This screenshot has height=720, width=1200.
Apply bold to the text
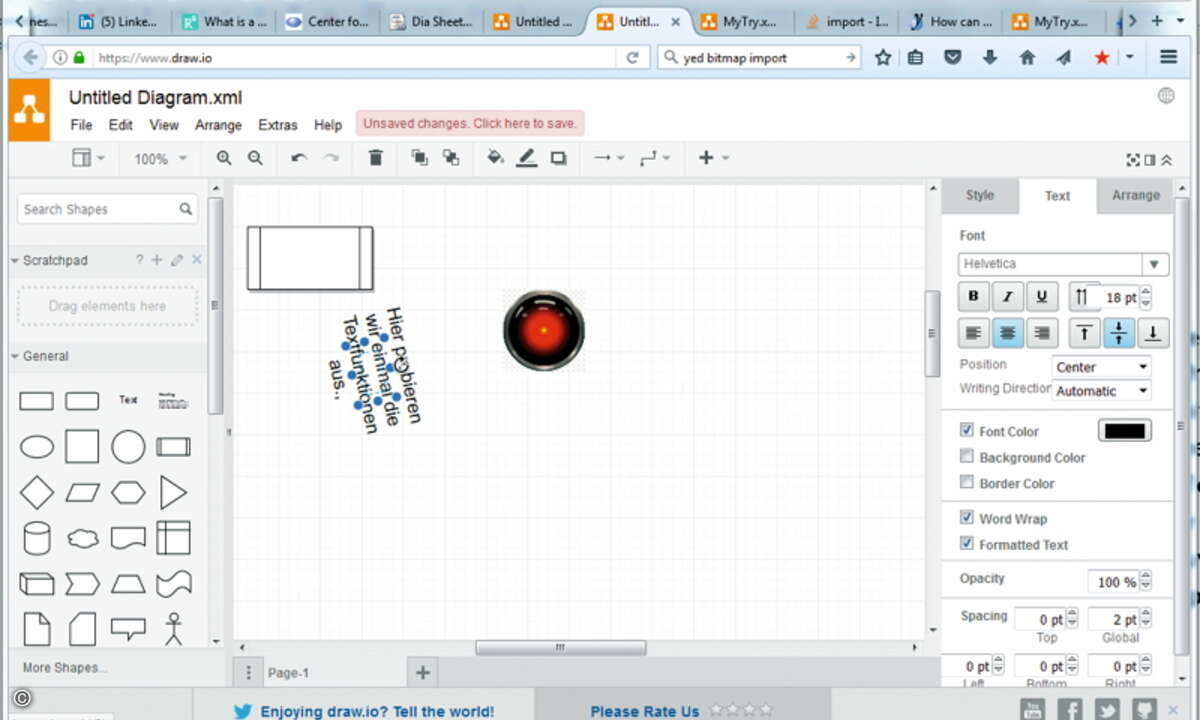[973, 297]
